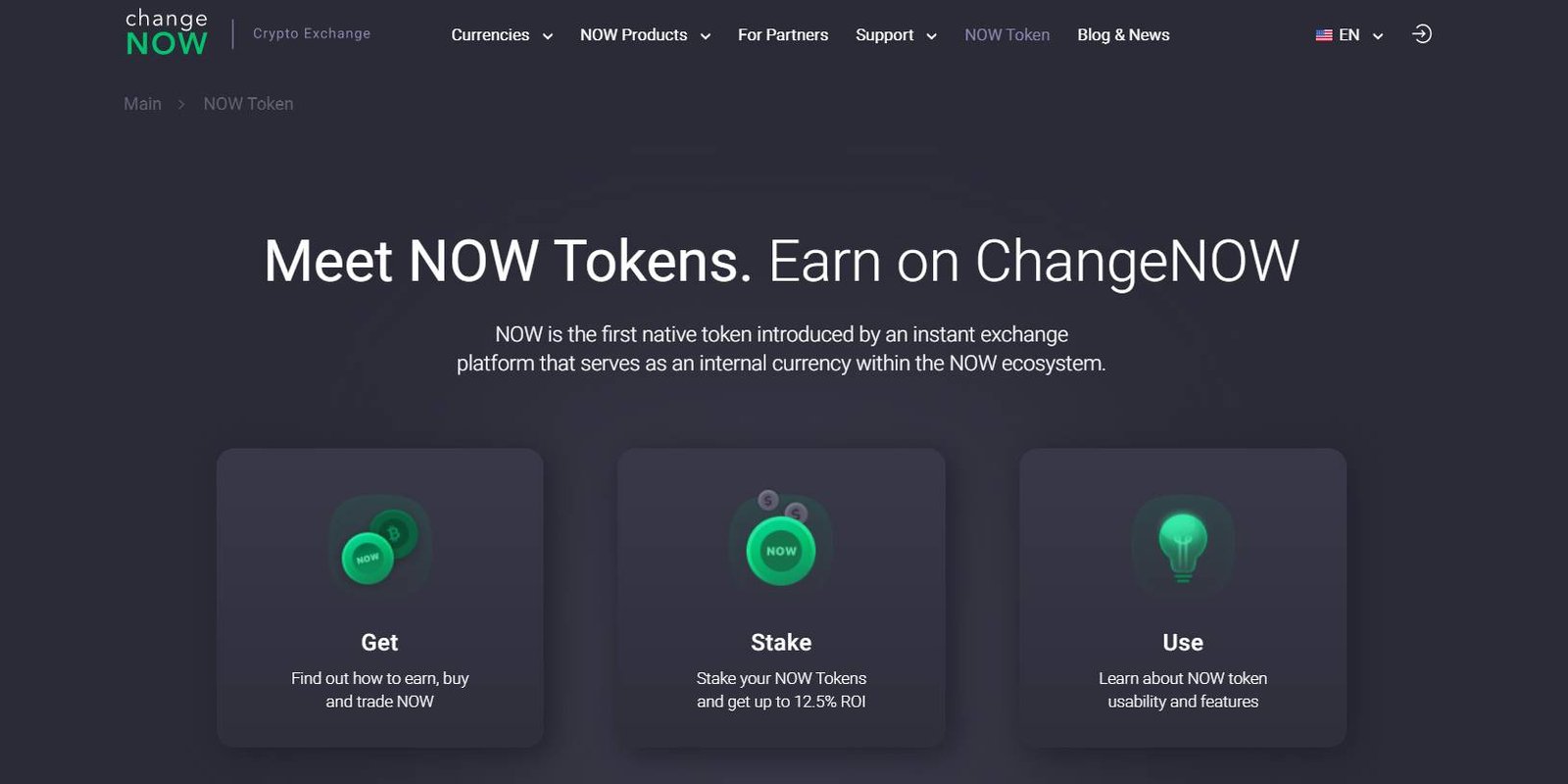Click the green lightbulb Use icon
The width and height of the screenshot is (1568, 784).
tap(1183, 547)
